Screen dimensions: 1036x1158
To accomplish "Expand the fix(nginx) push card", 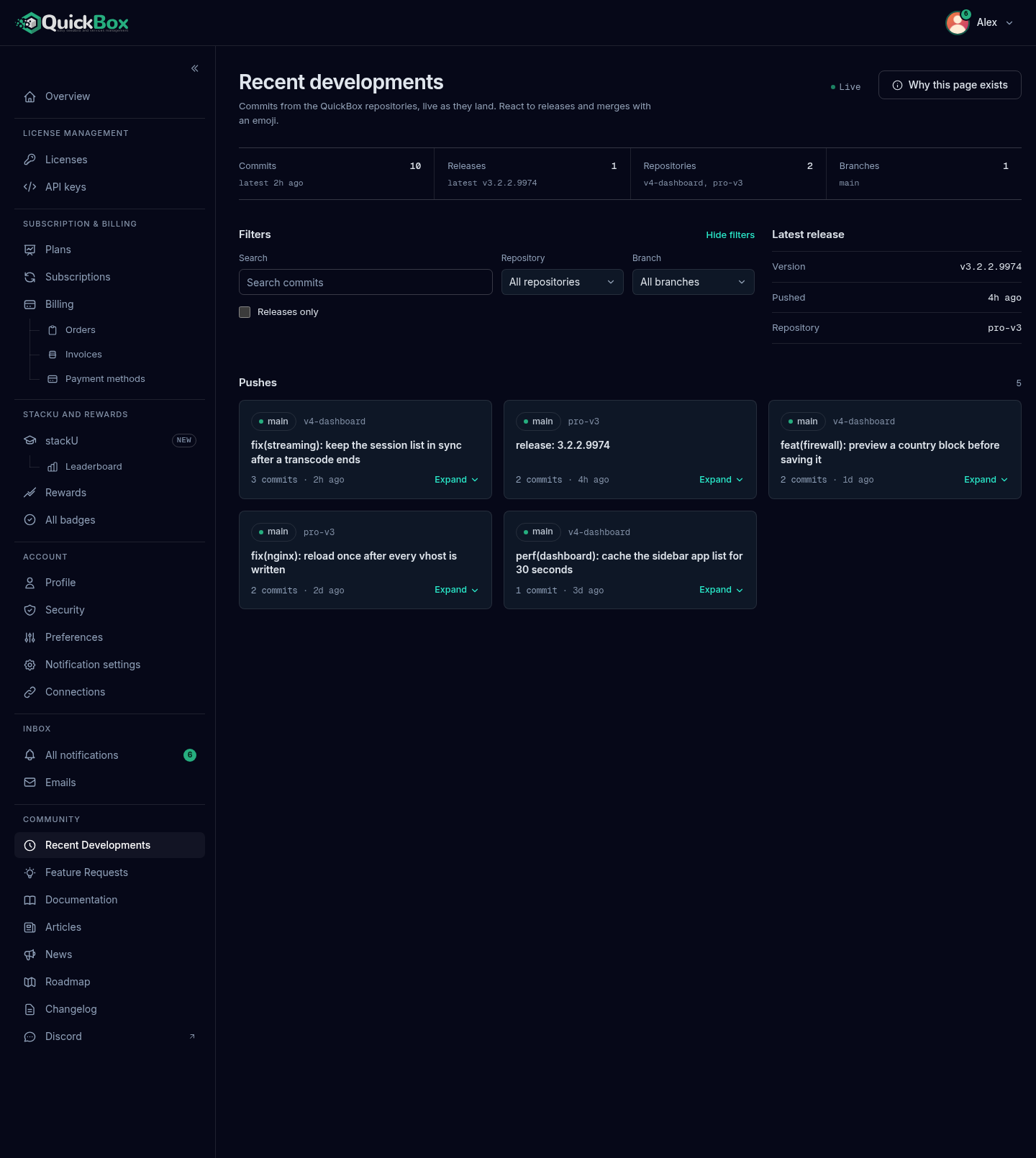I will click(x=456, y=590).
